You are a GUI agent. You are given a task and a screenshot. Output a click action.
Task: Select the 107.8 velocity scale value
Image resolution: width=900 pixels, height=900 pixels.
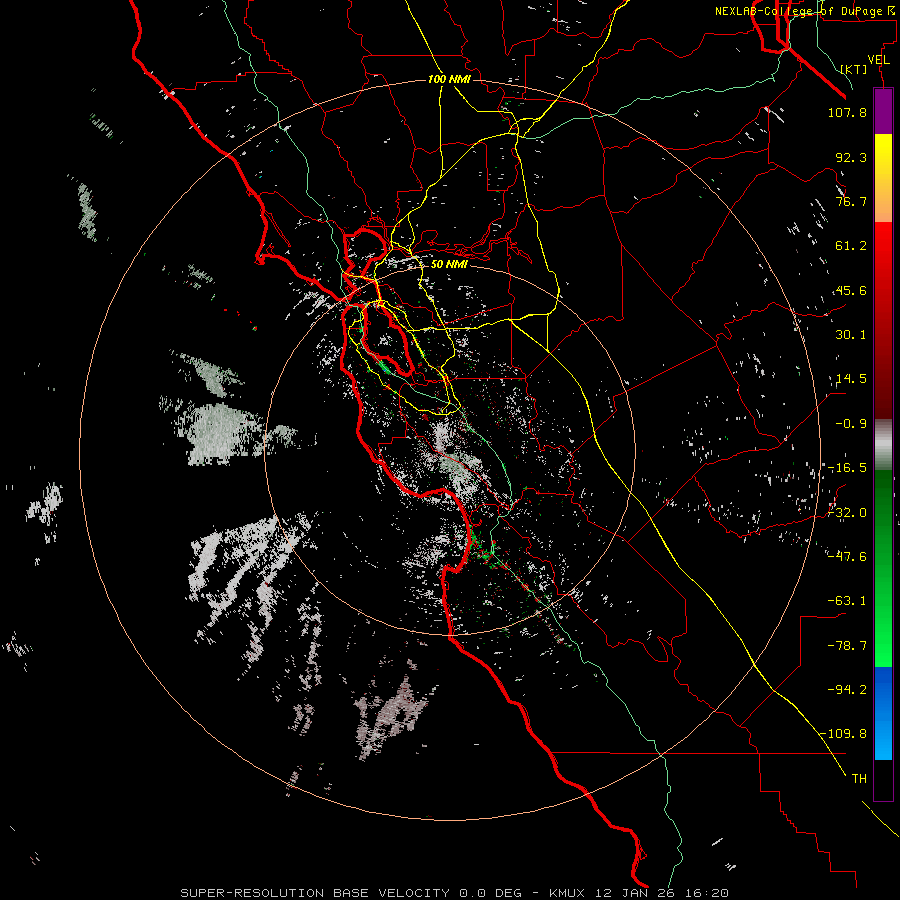(x=847, y=112)
